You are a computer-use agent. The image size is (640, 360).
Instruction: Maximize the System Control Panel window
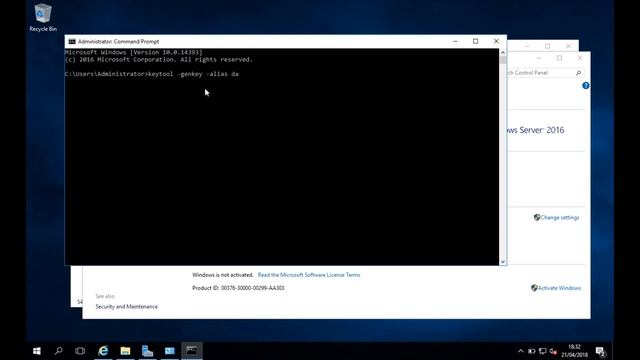[x=559, y=58]
